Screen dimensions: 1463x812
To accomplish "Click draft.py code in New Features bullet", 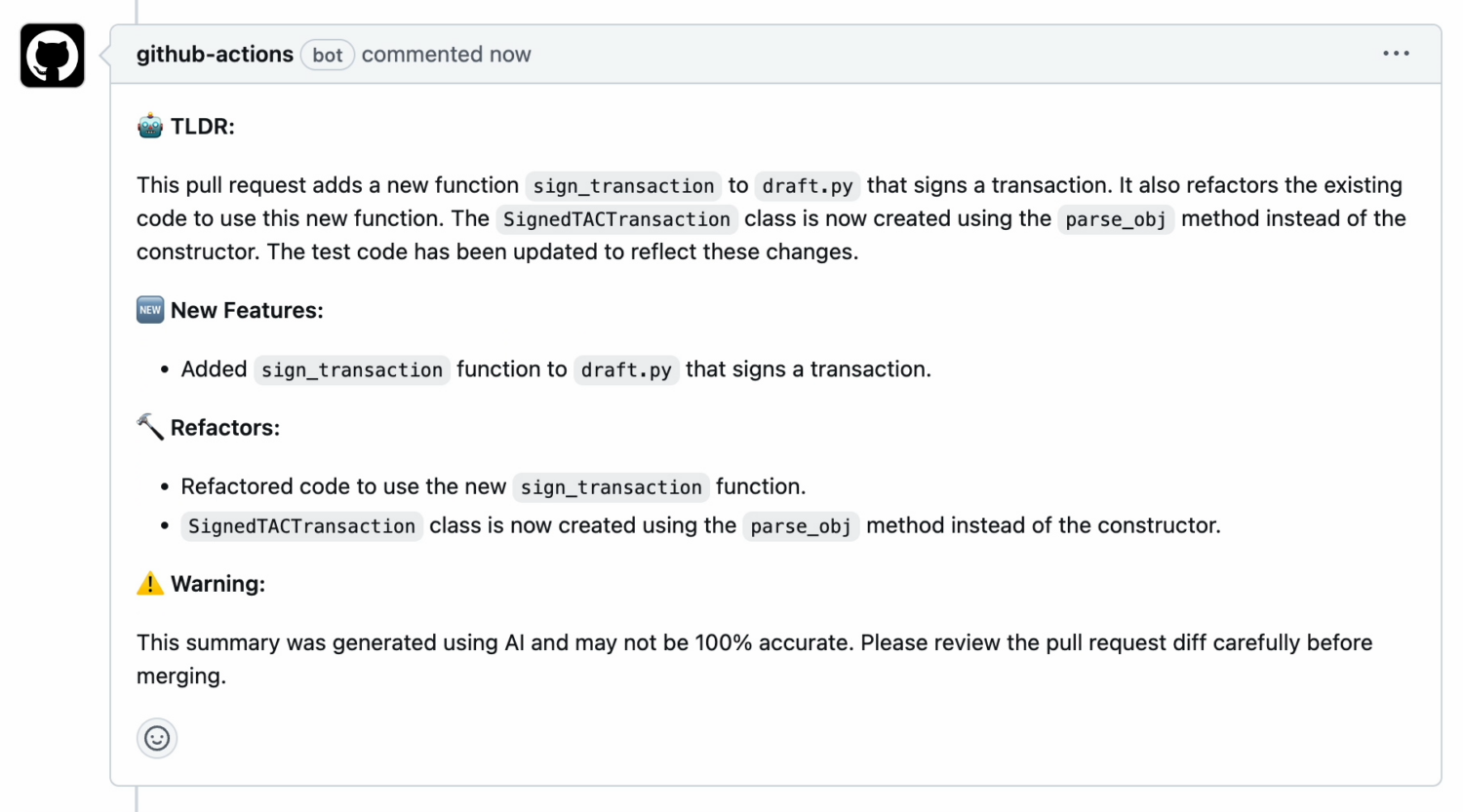I will (626, 370).
